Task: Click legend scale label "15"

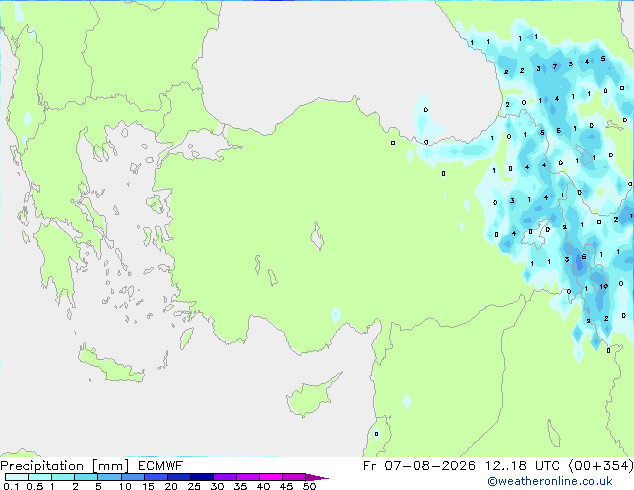Action: click(148, 486)
